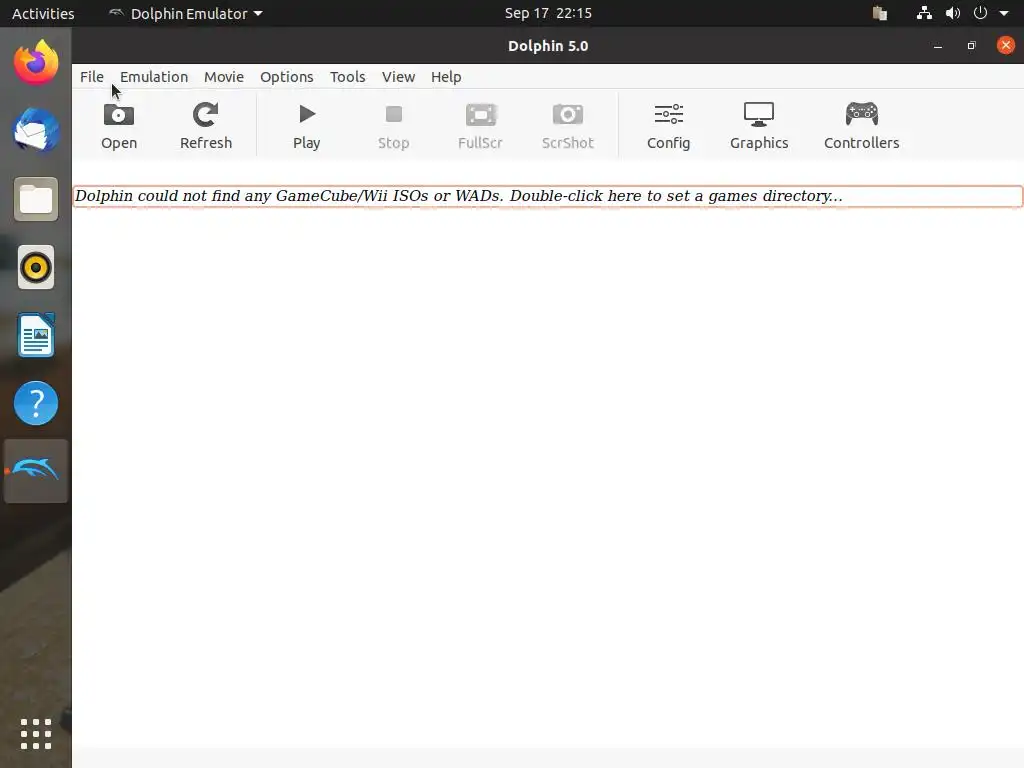Take a screenshot with ScrShot icon
1024x768 pixels.
click(568, 125)
